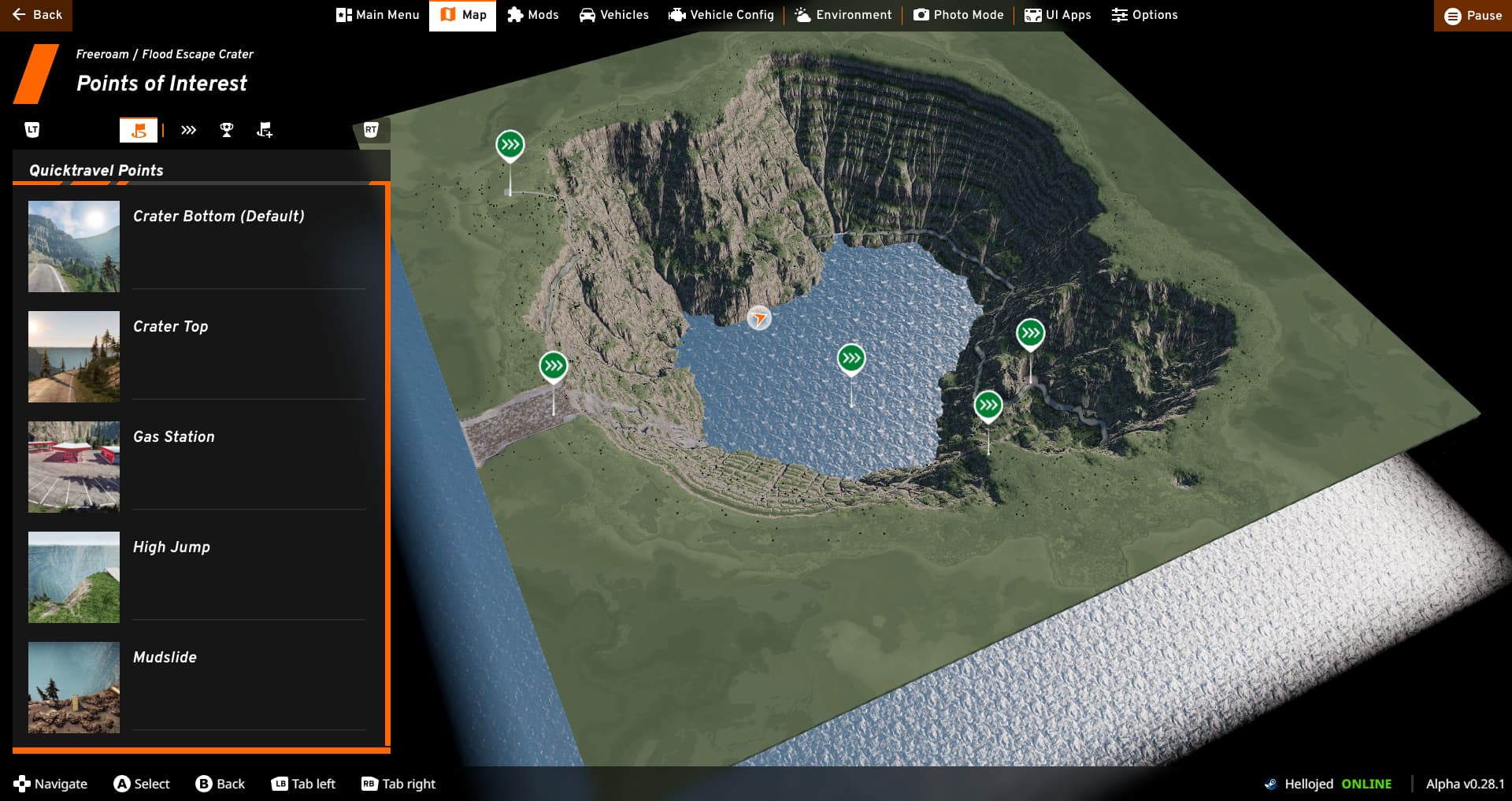Click the Gas Station thumbnail
Screen dimensions: 1512x801
[74, 466]
